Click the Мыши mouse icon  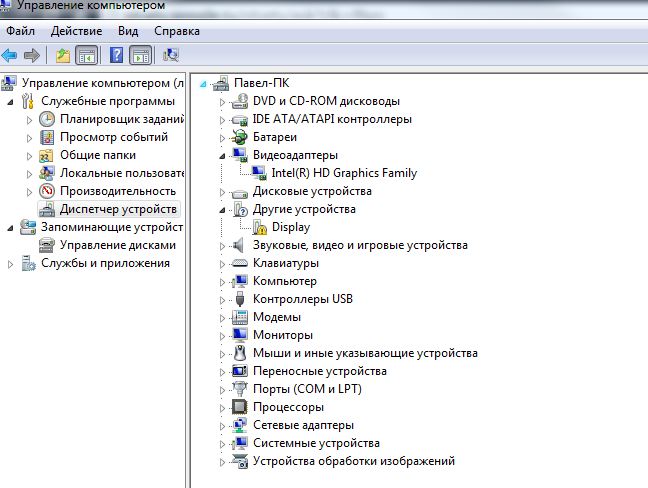(x=240, y=353)
